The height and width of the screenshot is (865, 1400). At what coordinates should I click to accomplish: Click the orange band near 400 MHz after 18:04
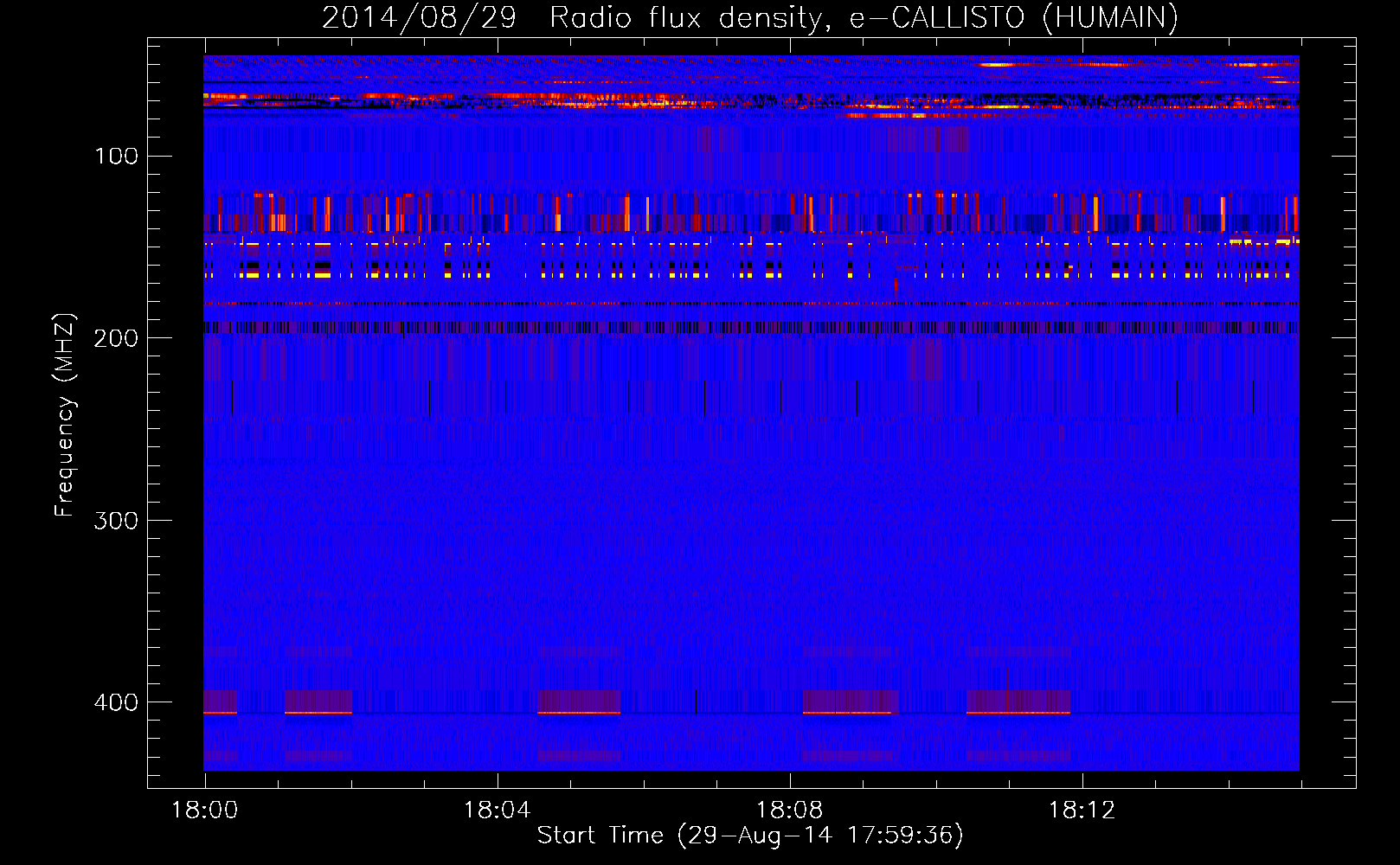click(579, 712)
